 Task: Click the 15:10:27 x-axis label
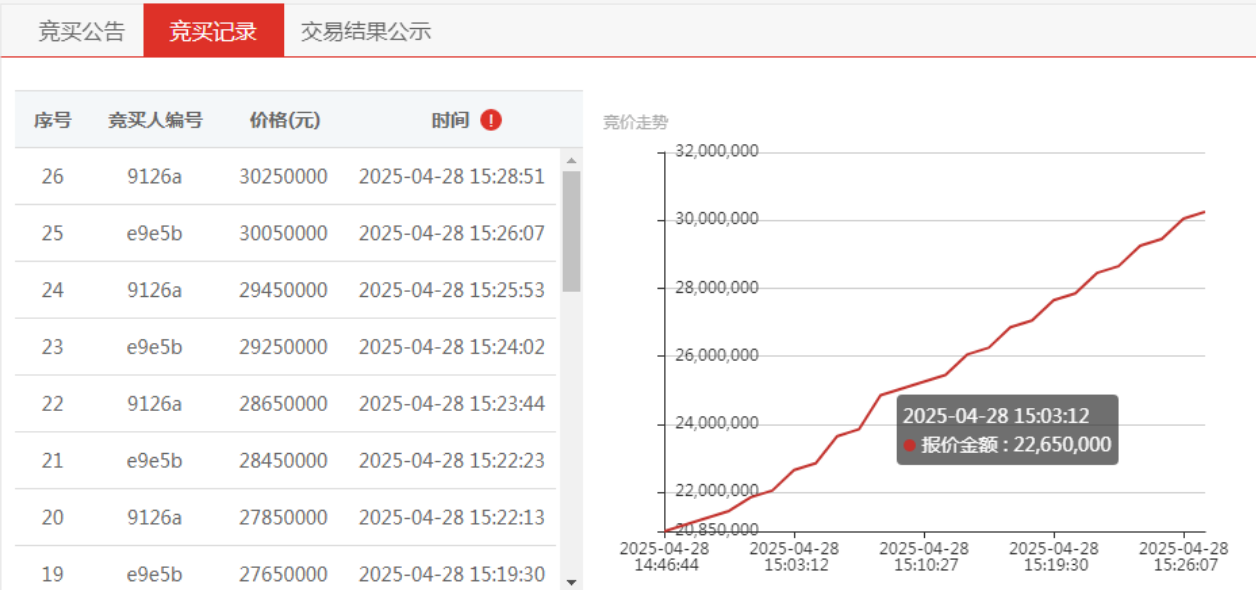[923, 557]
